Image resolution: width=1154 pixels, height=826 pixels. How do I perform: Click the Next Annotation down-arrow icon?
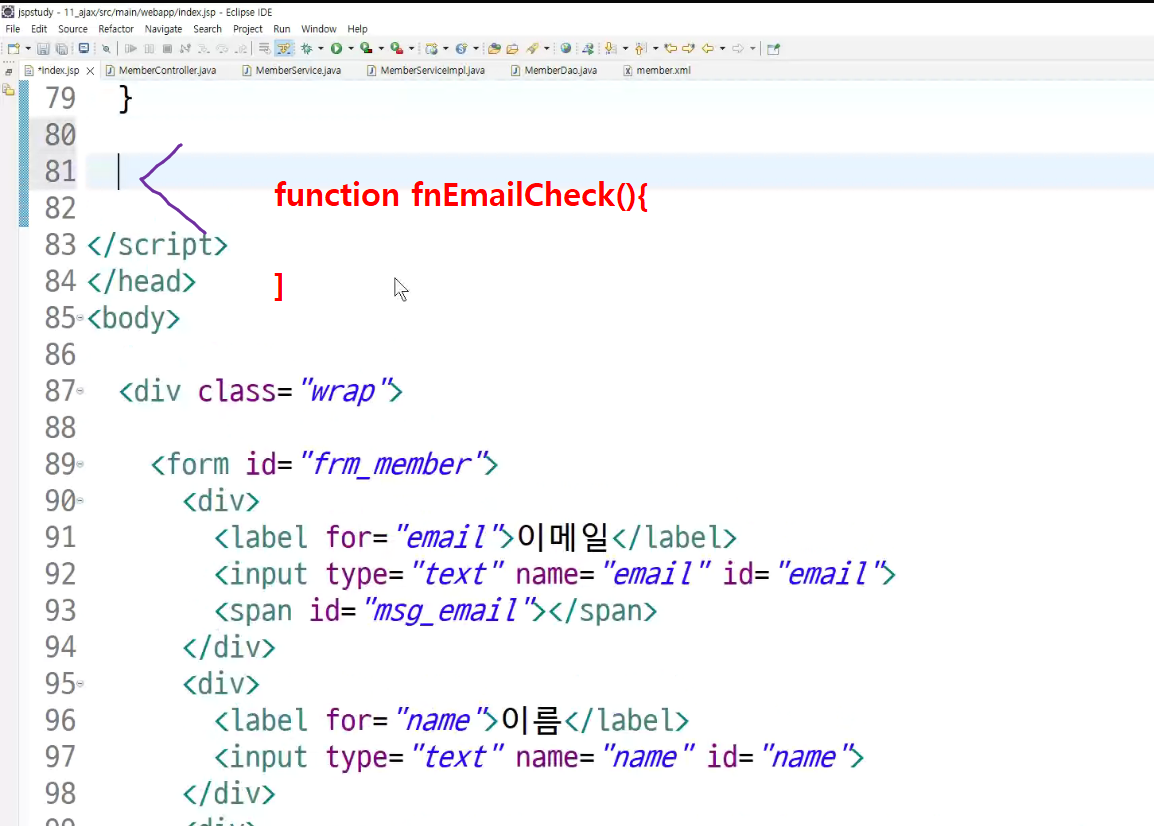pyautogui.click(x=611, y=49)
